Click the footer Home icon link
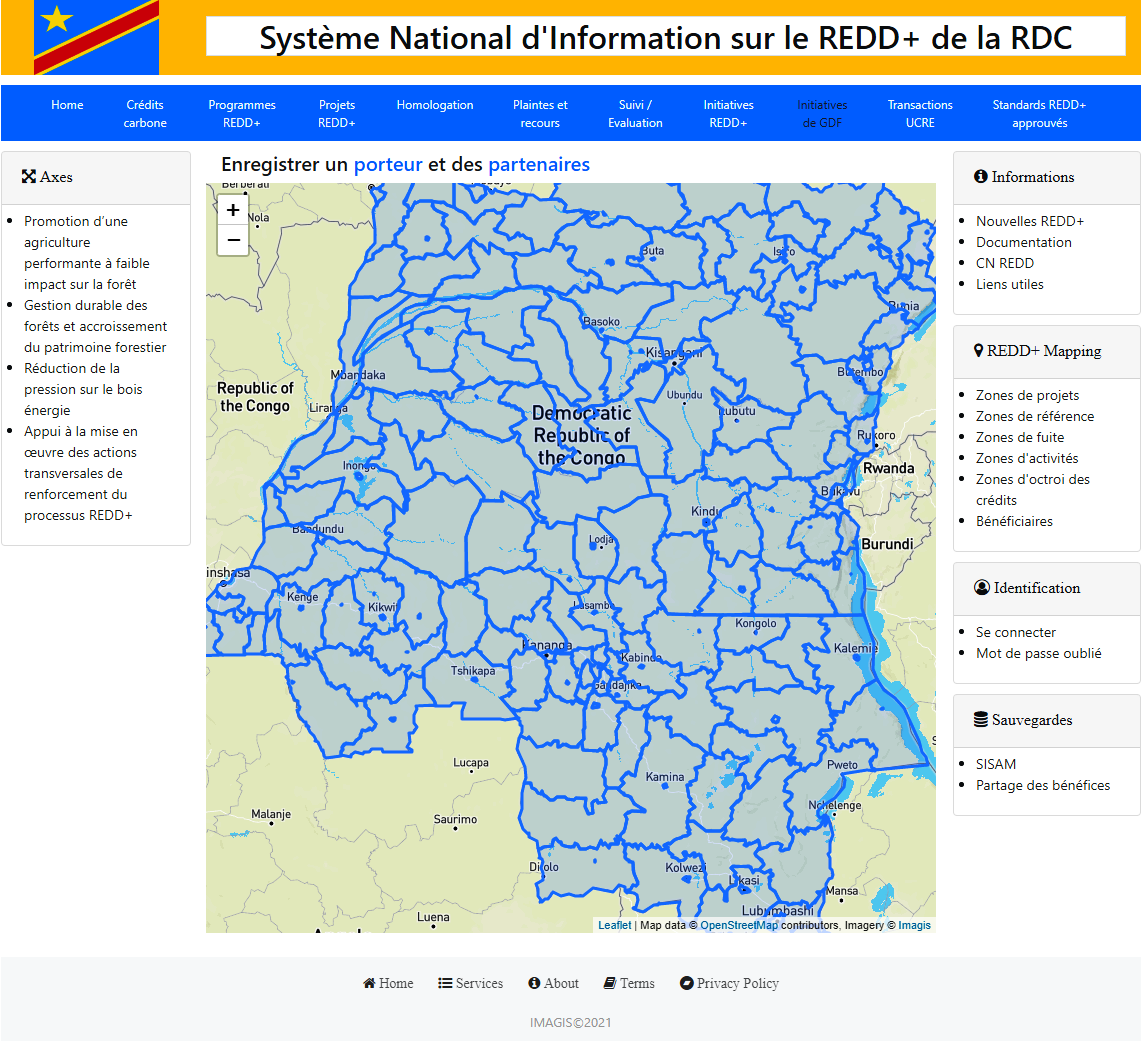Viewport: 1142px width, 1041px height. [x=388, y=983]
